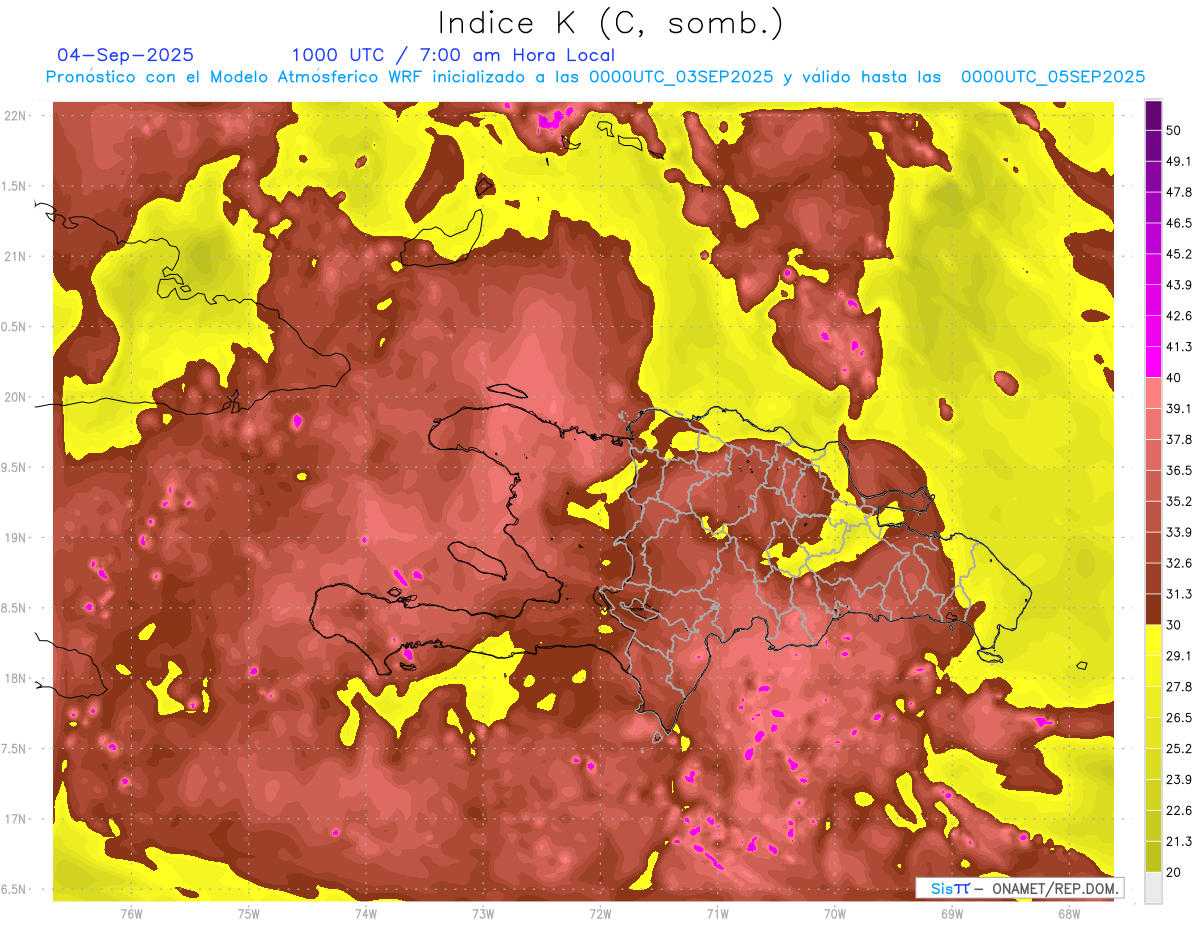Click the 'Pronóstico con el Modelo Atmósferico WRF' line
Image resolution: width=1200 pixels, height=927 pixels.
pos(595,77)
